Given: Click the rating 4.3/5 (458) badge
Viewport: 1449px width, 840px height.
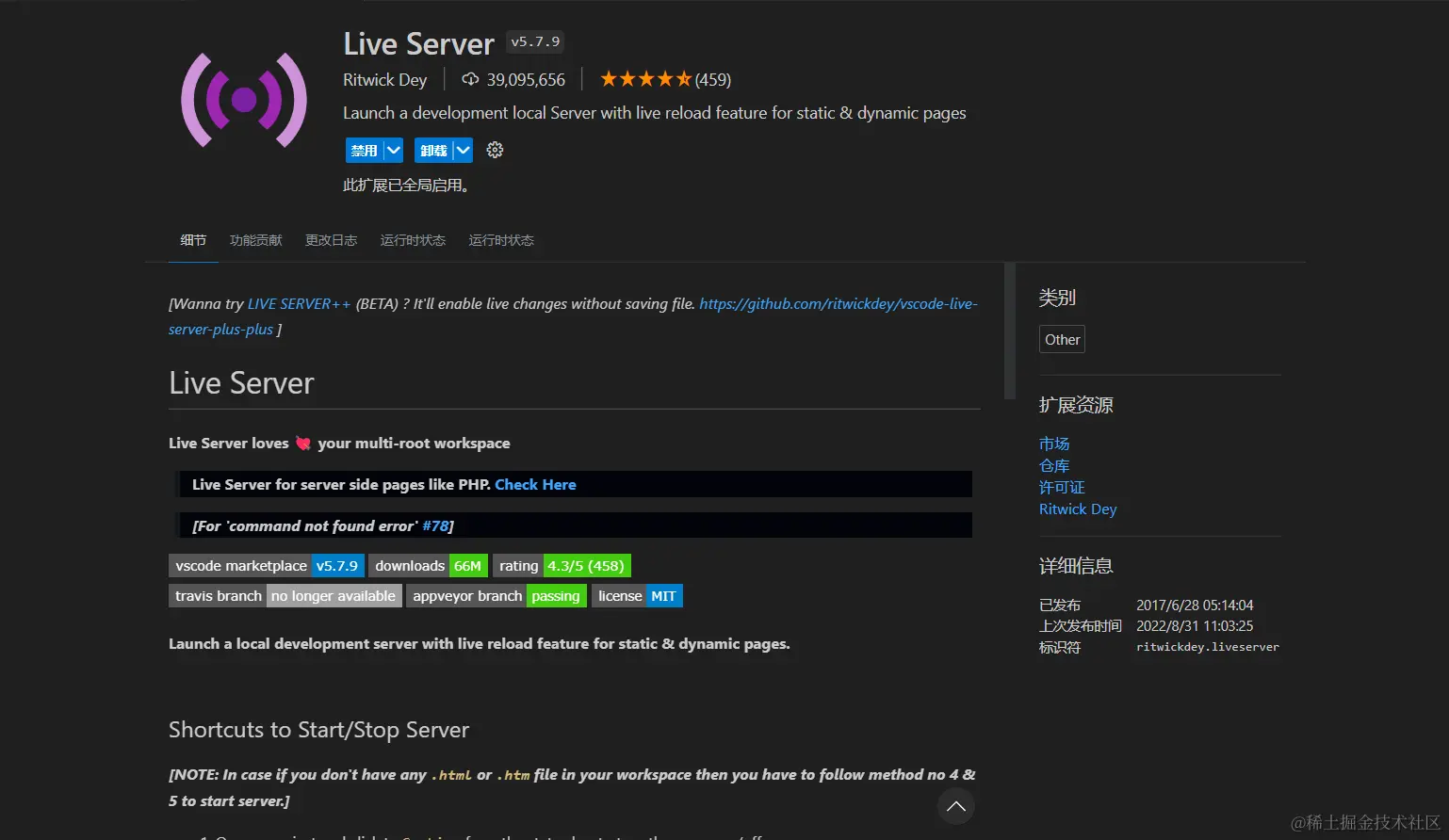Looking at the screenshot, I should 562,565.
